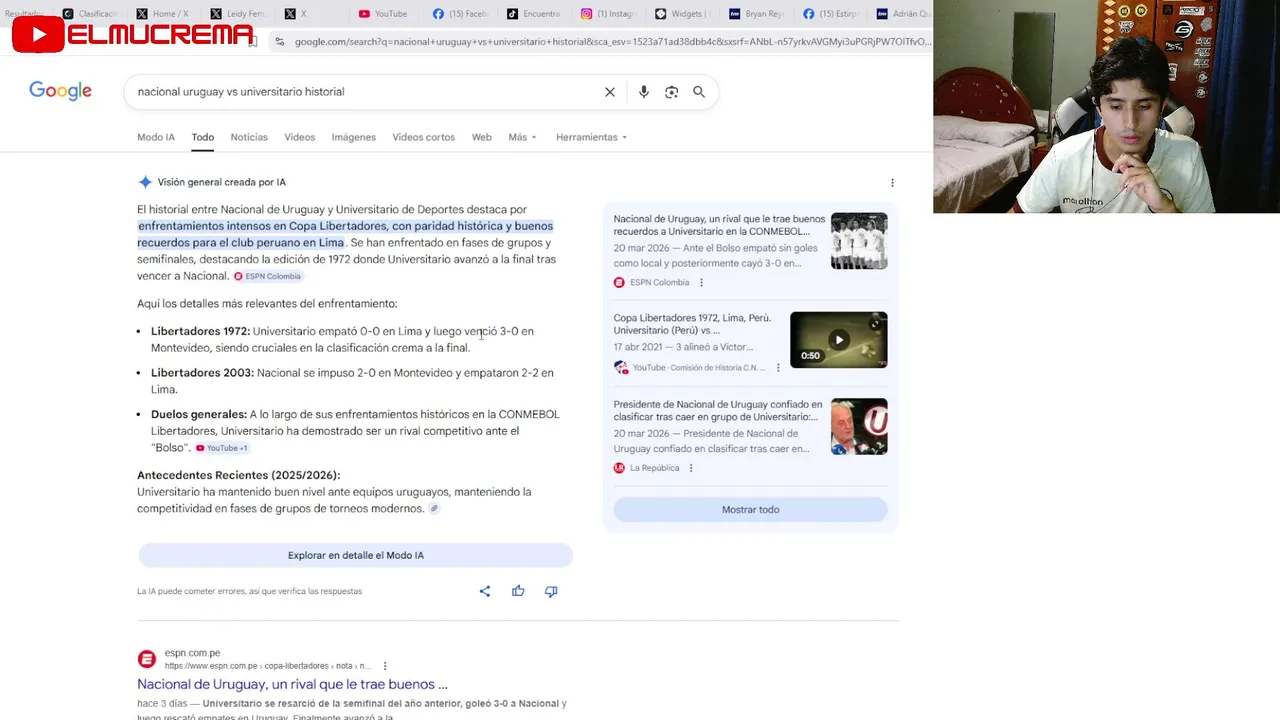Screen dimensions: 1280x720
Task: Switch to Instagram browser tab
Action: [608, 14]
